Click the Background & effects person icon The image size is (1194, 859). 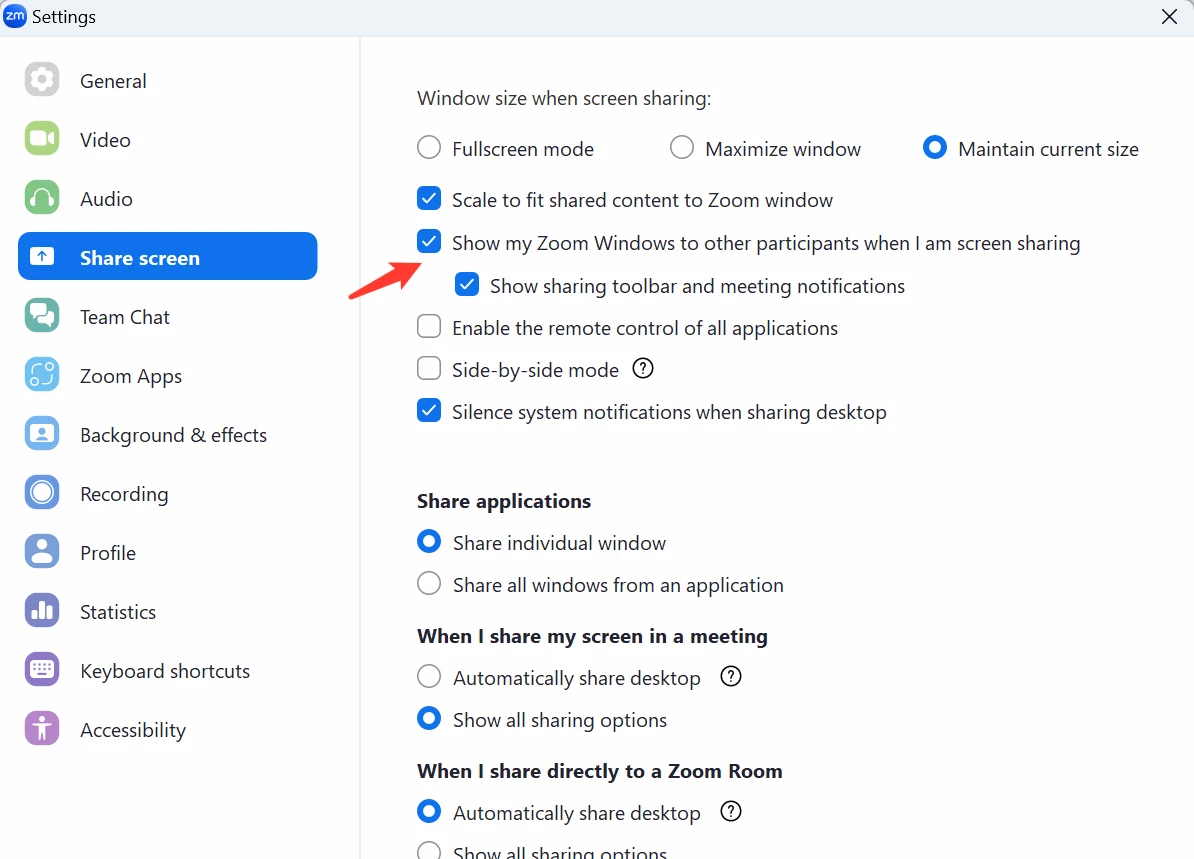(42, 434)
